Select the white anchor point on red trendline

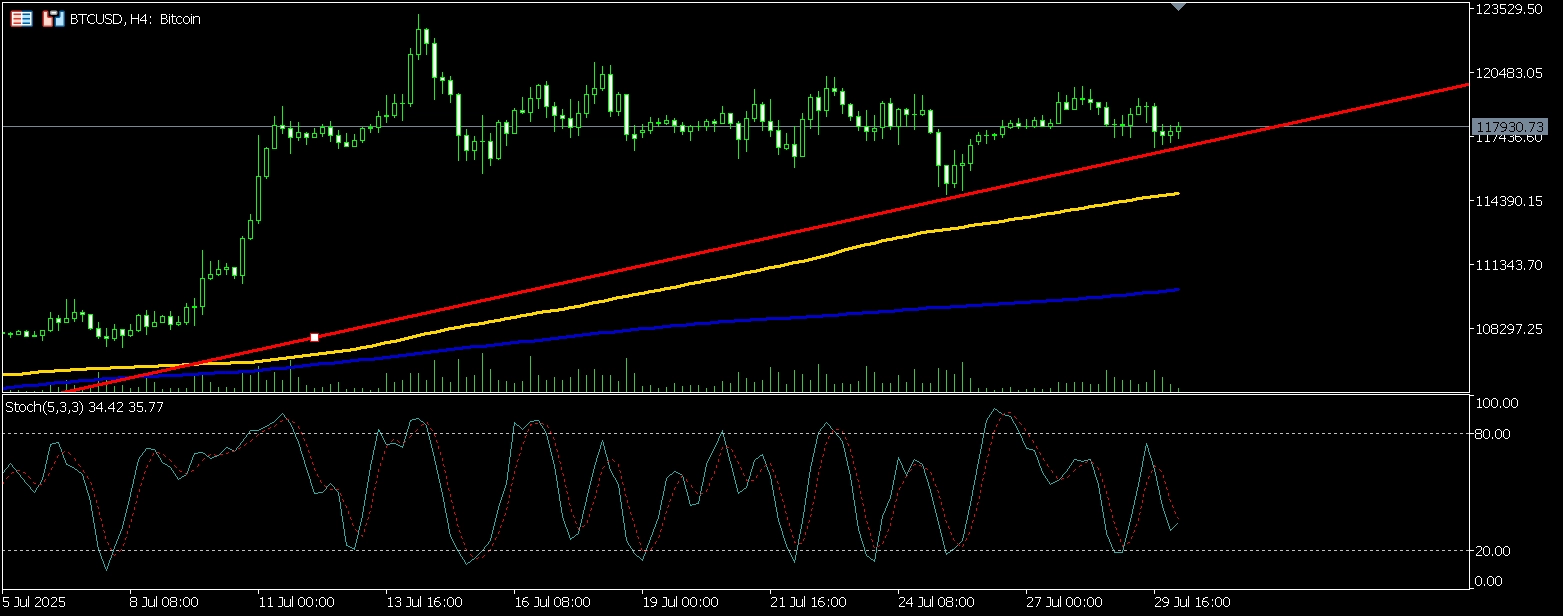coord(315,338)
